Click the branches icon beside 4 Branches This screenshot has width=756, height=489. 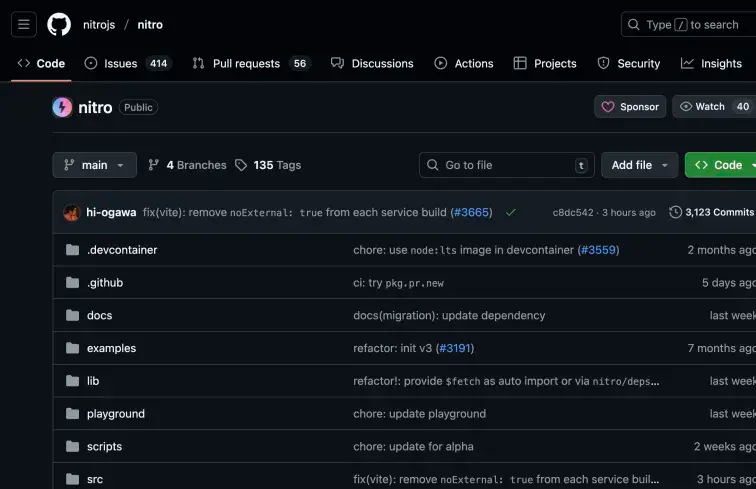click(x=154, y=165)
